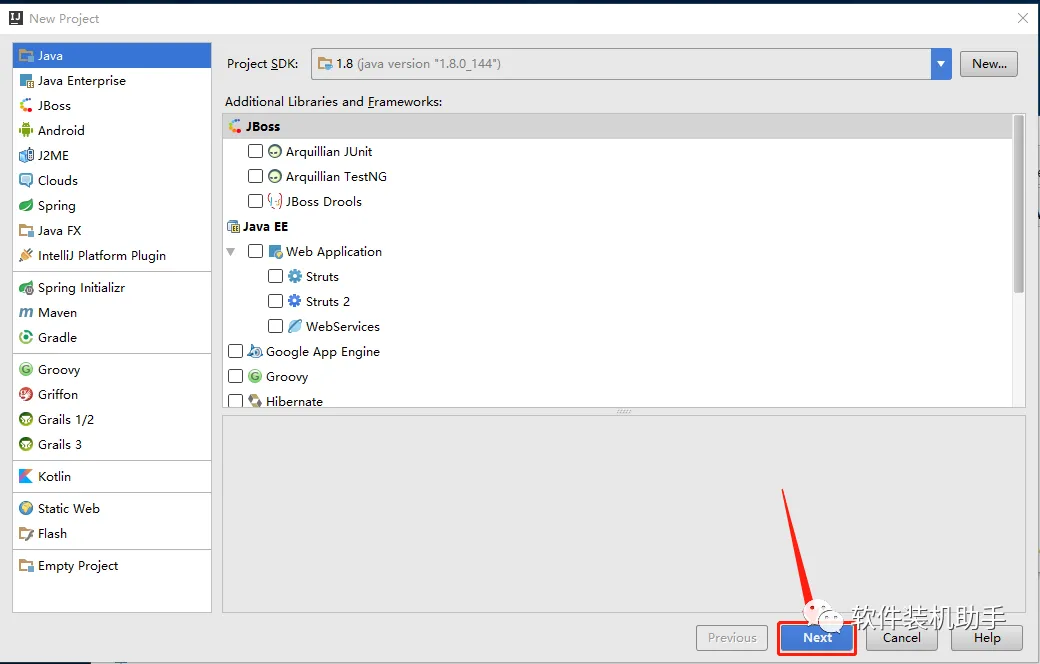The width and height of the screenshot is (1040, 664).
Task: Click the JBoss icon in sidebar
Action: pos(27,105)
